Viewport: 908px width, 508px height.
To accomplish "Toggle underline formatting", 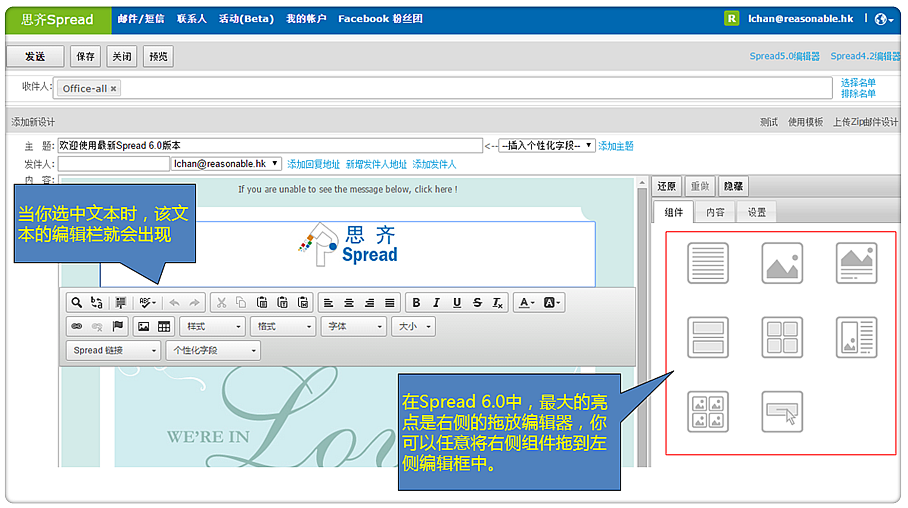I will click(x=457, y=302).
